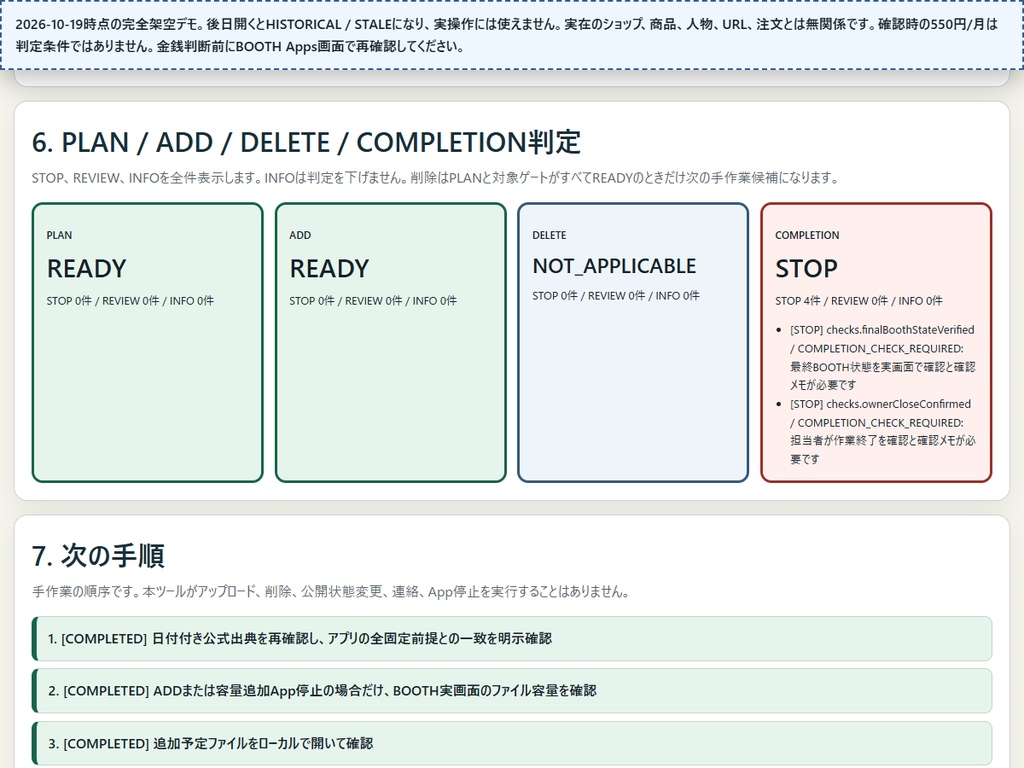Click the PLAN card READY status
1024x768 pixels.
(86, 268)
